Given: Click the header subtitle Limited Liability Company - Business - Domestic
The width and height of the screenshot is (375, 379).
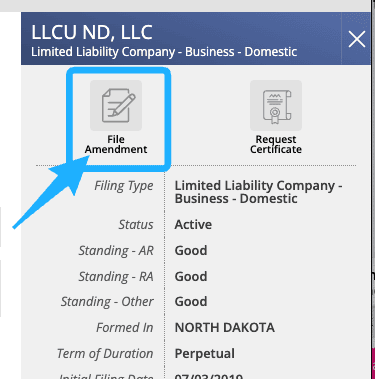Looking at the screenshot, I should point(164,52).
